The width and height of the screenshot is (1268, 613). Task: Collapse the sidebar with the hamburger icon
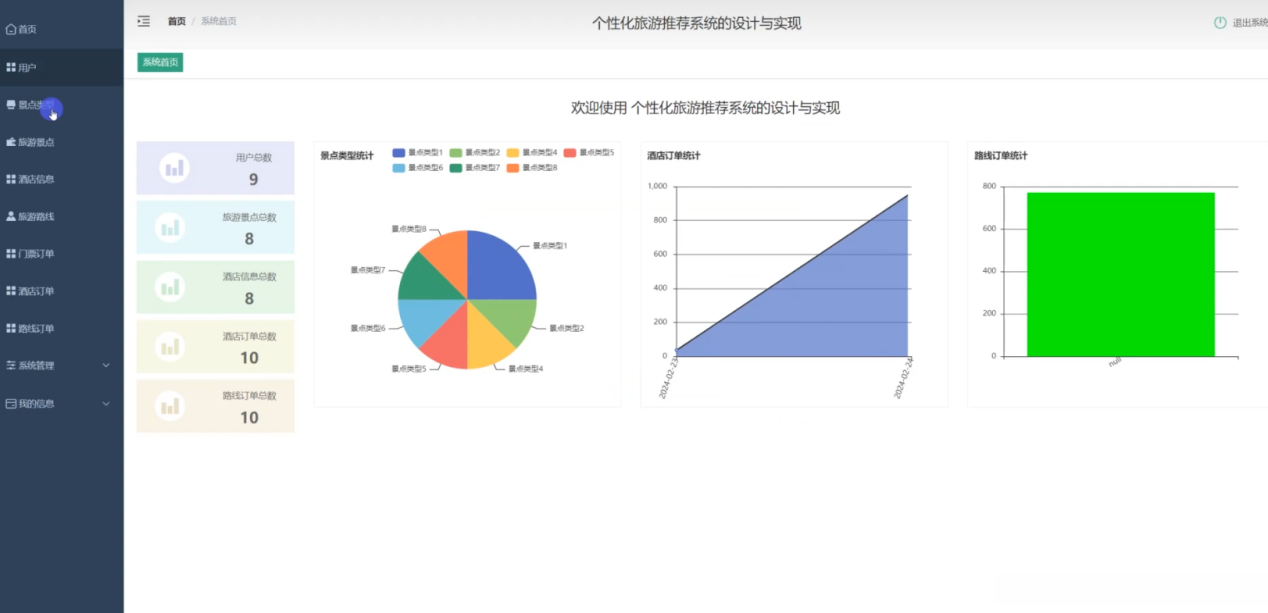pyautogui.click(x=144, y=21)
